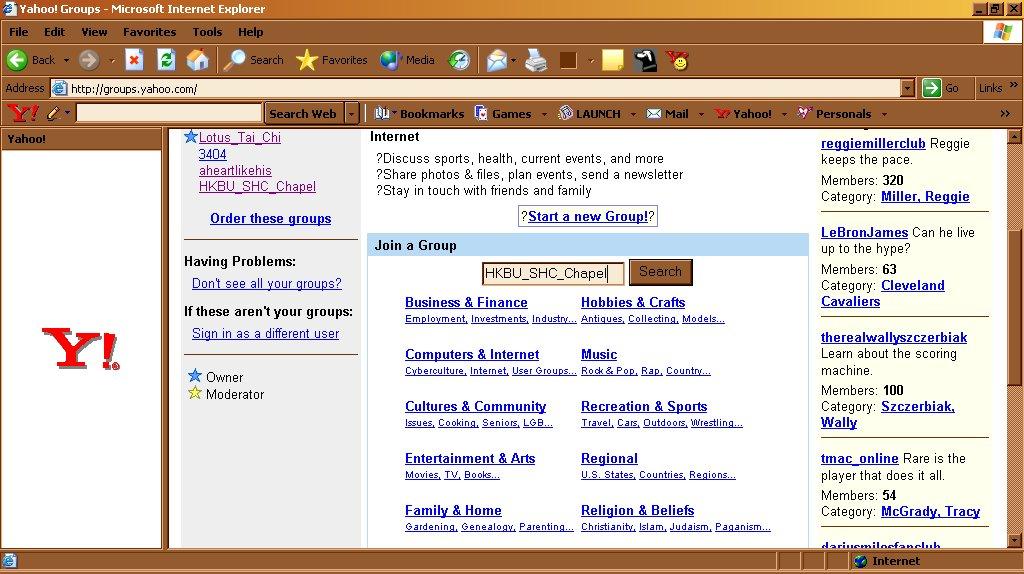Click the Links toolbar label
The image size is (1024, 574).
990,88
